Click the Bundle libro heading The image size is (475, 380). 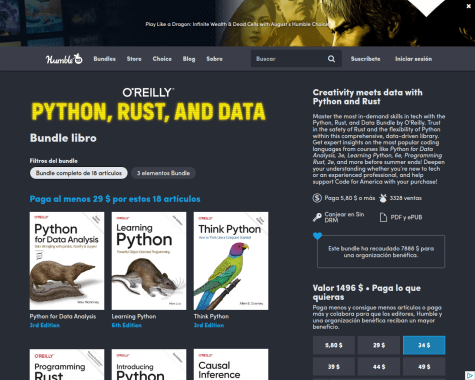(63, 138)
